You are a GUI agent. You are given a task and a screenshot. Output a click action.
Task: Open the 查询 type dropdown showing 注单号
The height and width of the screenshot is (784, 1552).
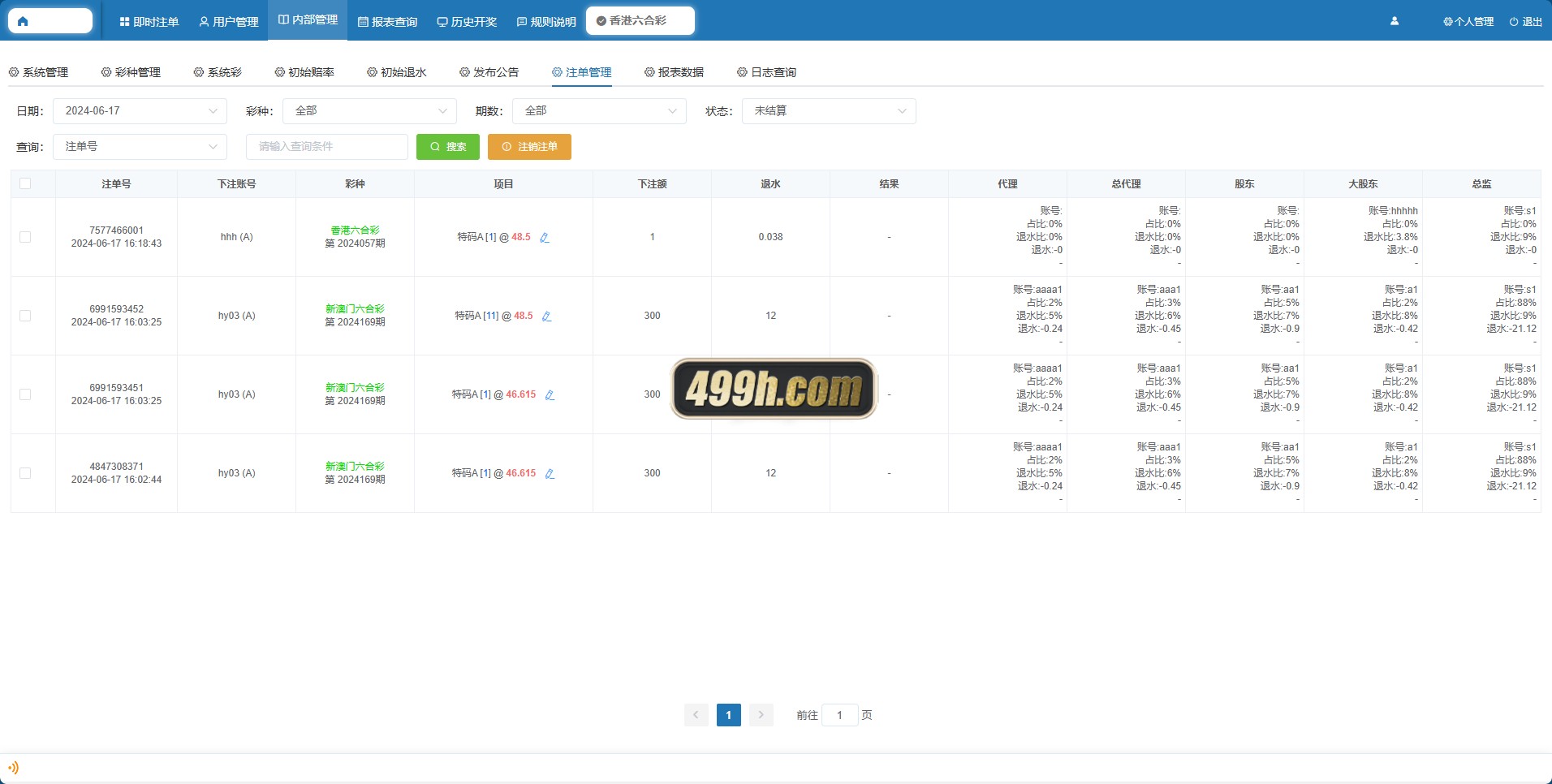[x=140, y=147]
